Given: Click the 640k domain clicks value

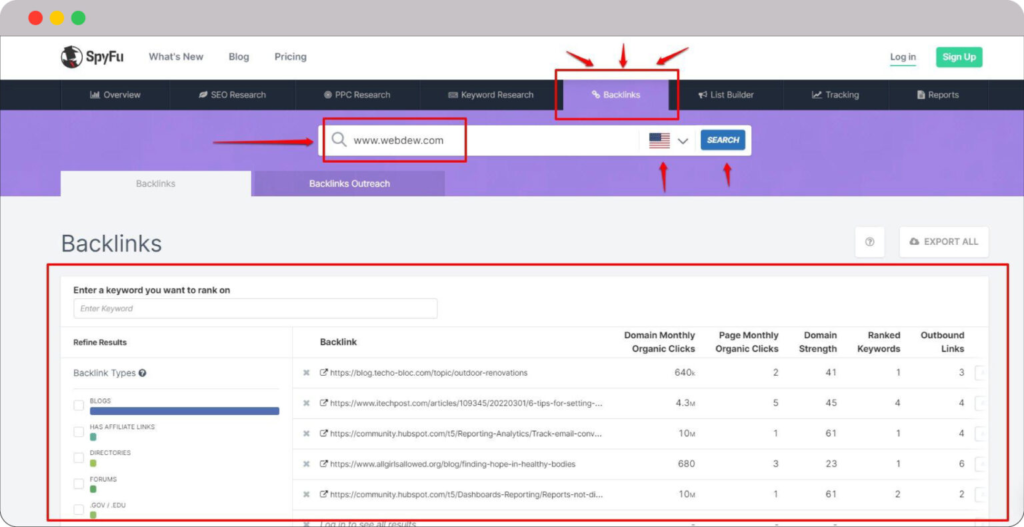Looking at the screenshot, I should pyautogui.click(x=685, y=373).
